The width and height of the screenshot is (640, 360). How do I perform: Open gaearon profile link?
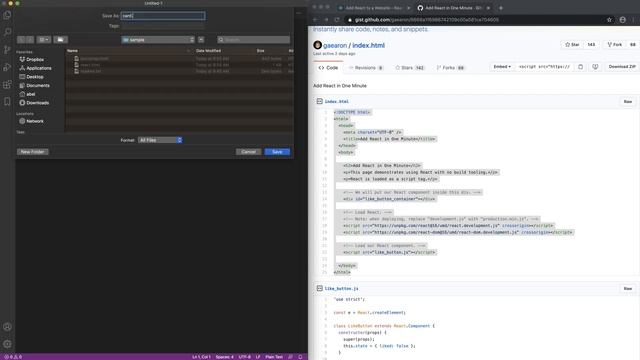[x=335, y=45]
